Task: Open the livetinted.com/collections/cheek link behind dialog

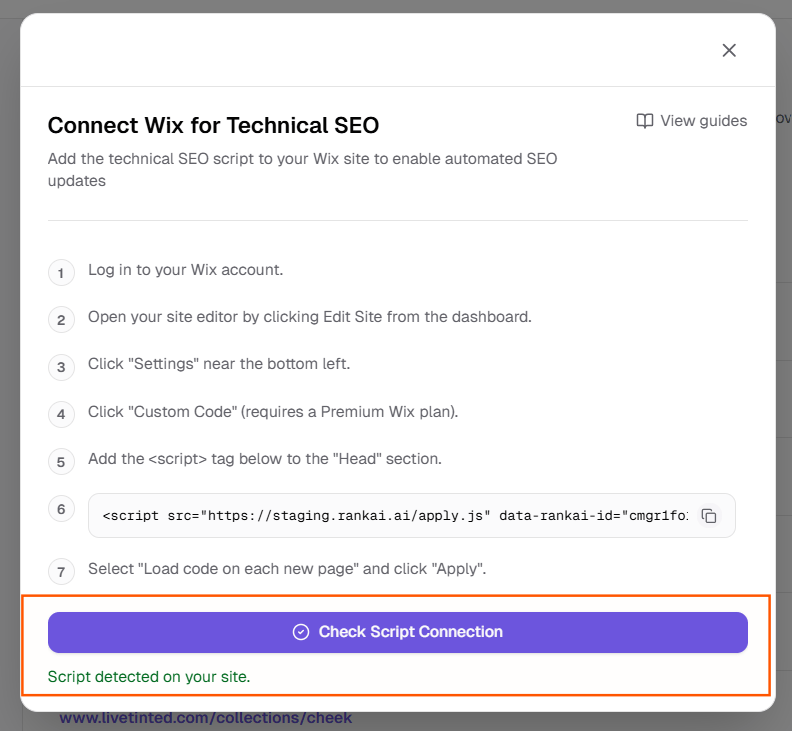Action: pos(206,718)
